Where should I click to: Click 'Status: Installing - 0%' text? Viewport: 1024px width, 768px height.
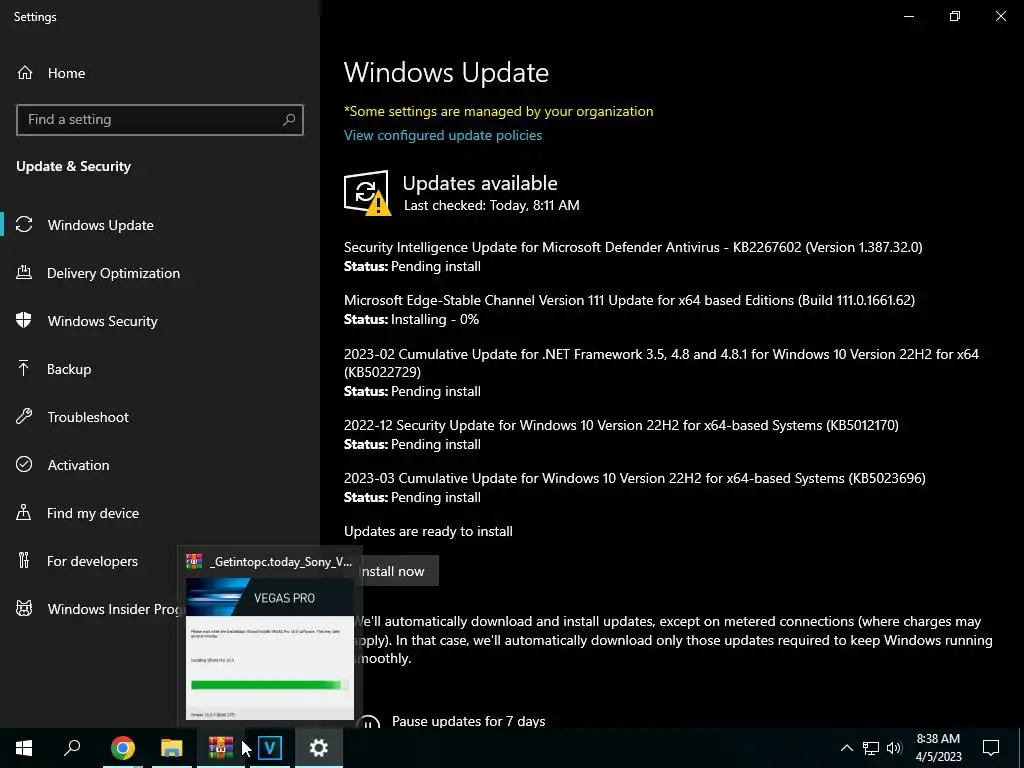click(411, 319)
